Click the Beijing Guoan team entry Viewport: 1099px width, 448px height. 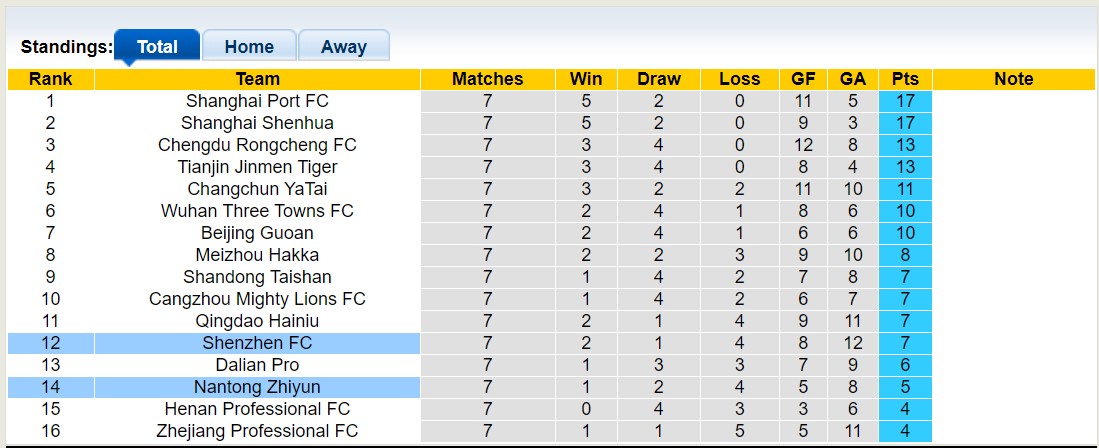[x=257, y=233]
